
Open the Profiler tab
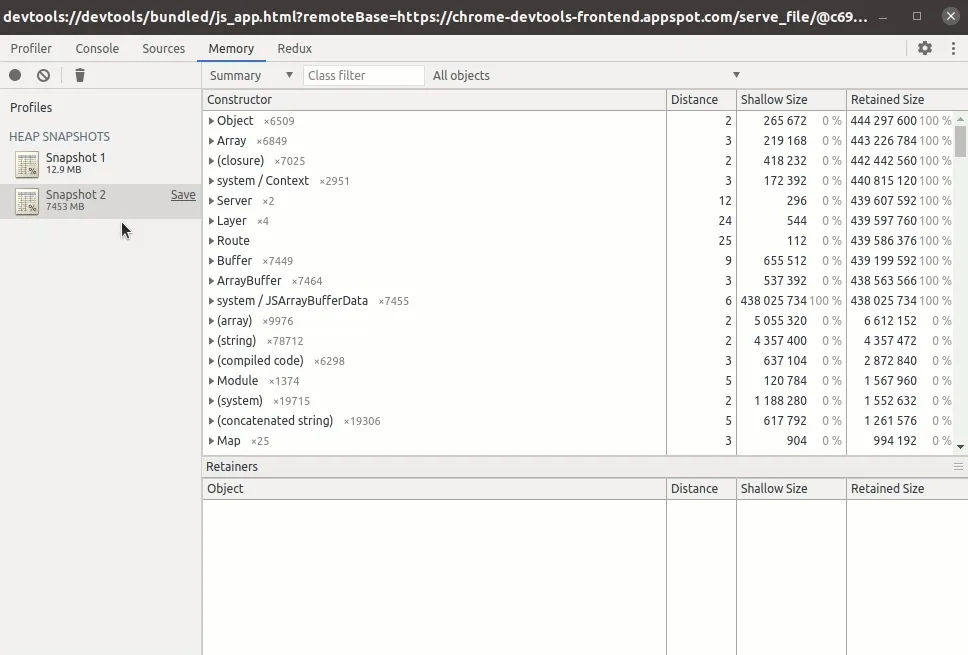[31, 48]
